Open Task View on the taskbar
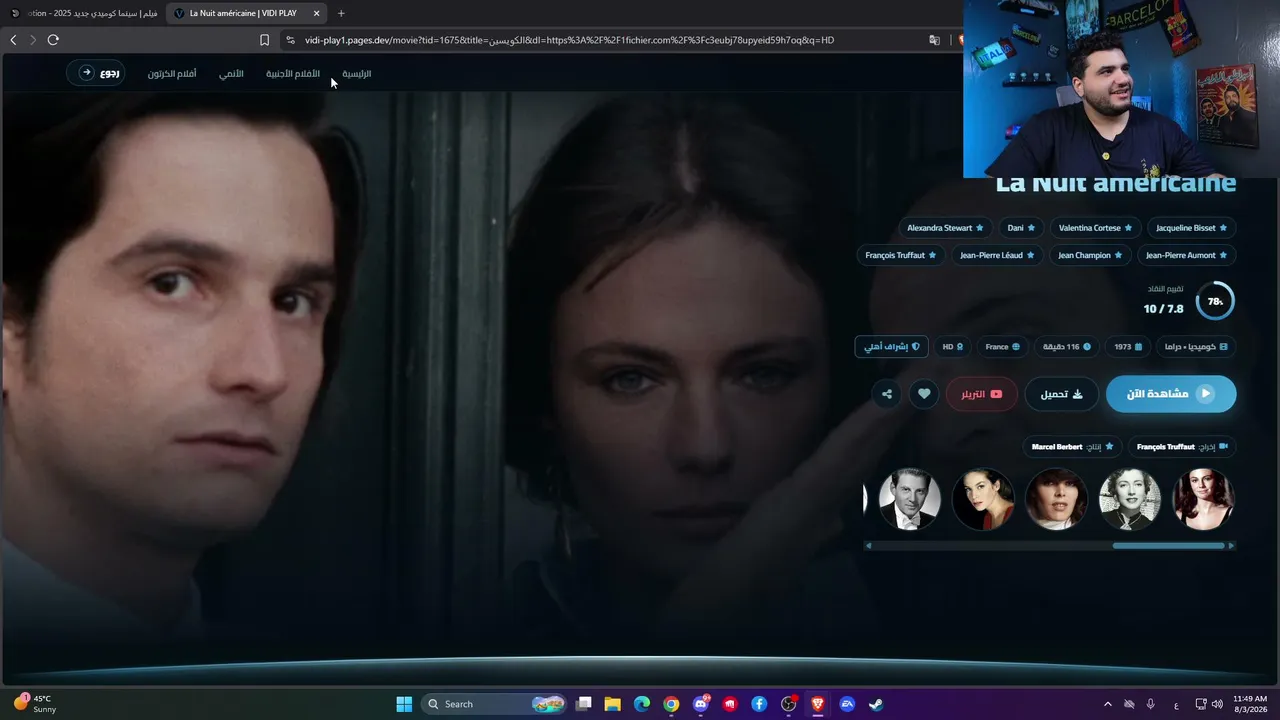Image resolution: width=1280 pixels, height=720 pixels. pyautogui.click(x=584, y=704)
